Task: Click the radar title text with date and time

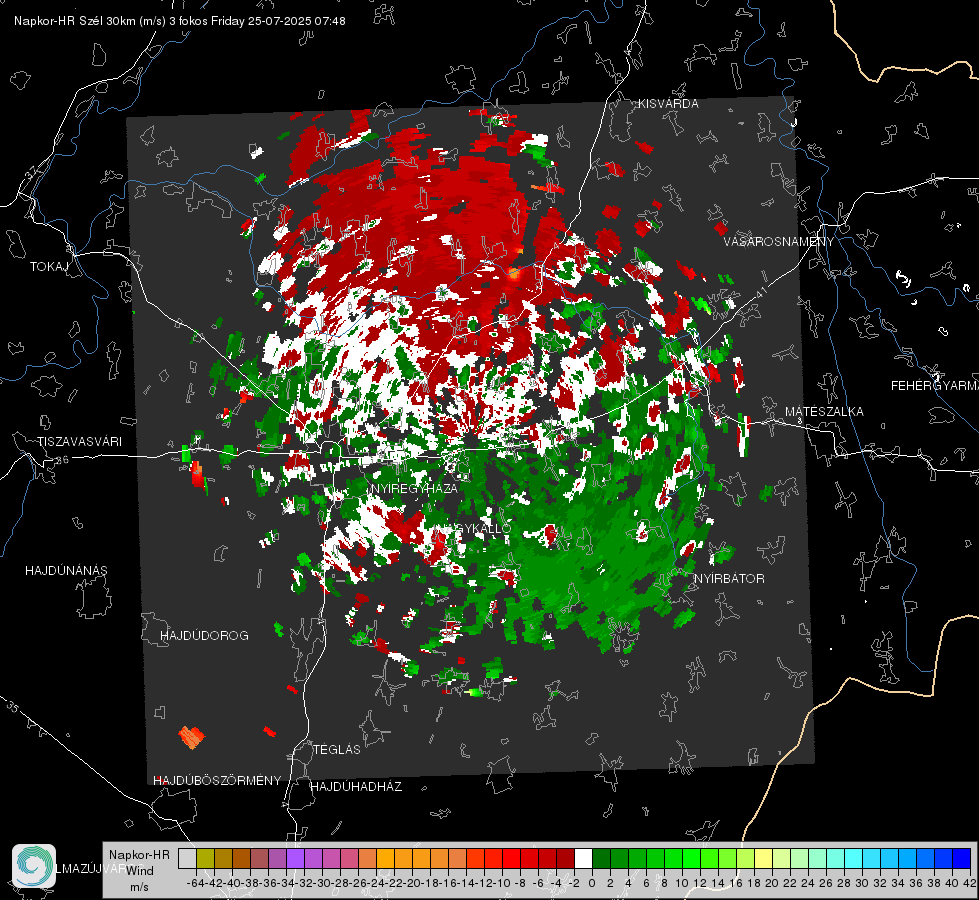Action: point(180,21)
